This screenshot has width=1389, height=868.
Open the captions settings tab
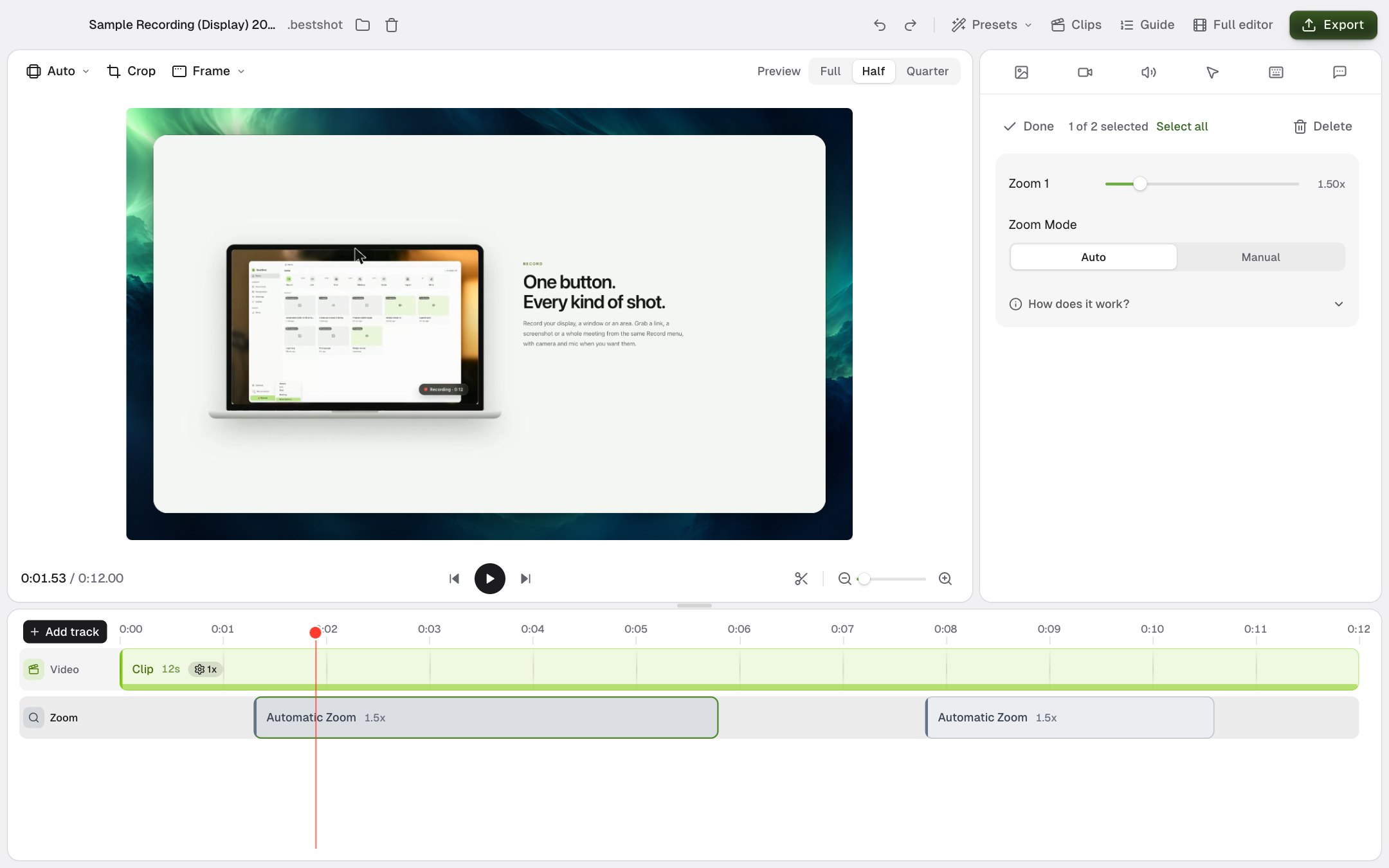[1340, 72]
